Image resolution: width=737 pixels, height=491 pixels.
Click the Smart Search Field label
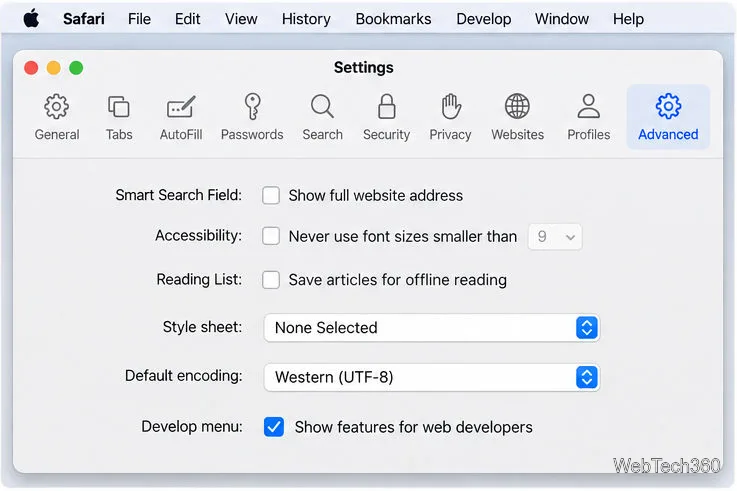pos(179,195)
